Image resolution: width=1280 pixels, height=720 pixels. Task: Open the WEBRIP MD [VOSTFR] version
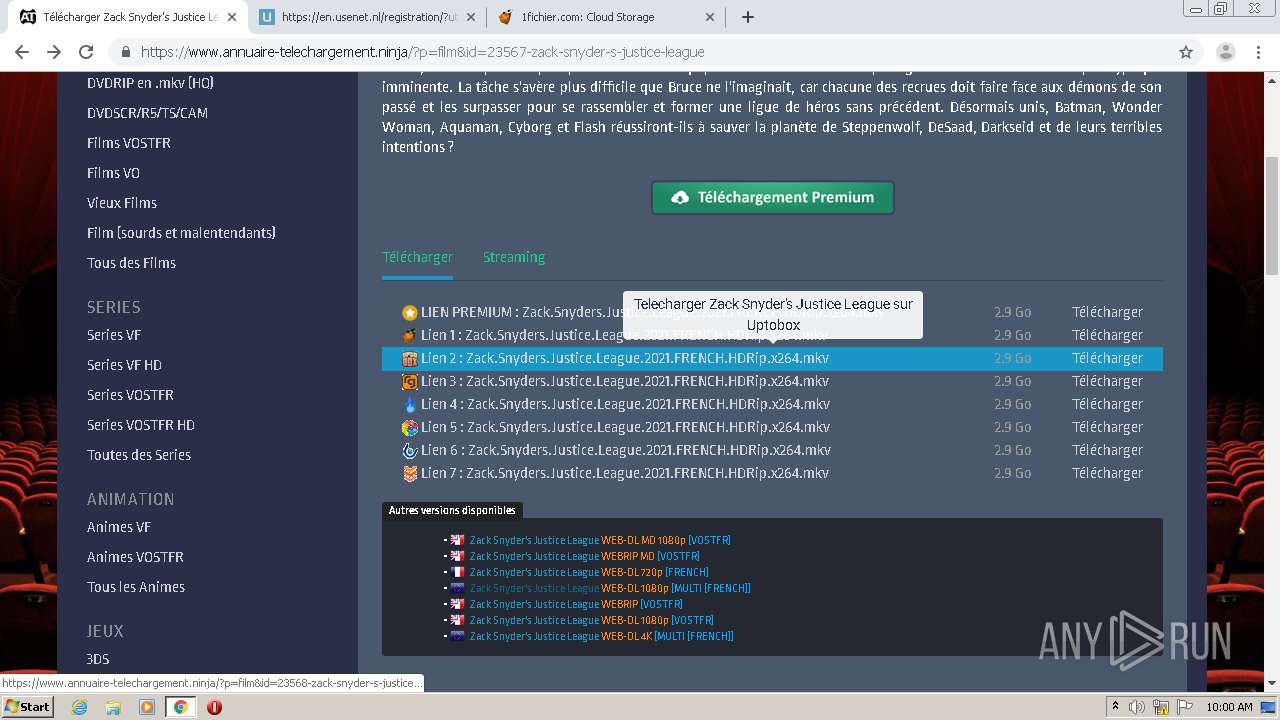pos(585,556)
